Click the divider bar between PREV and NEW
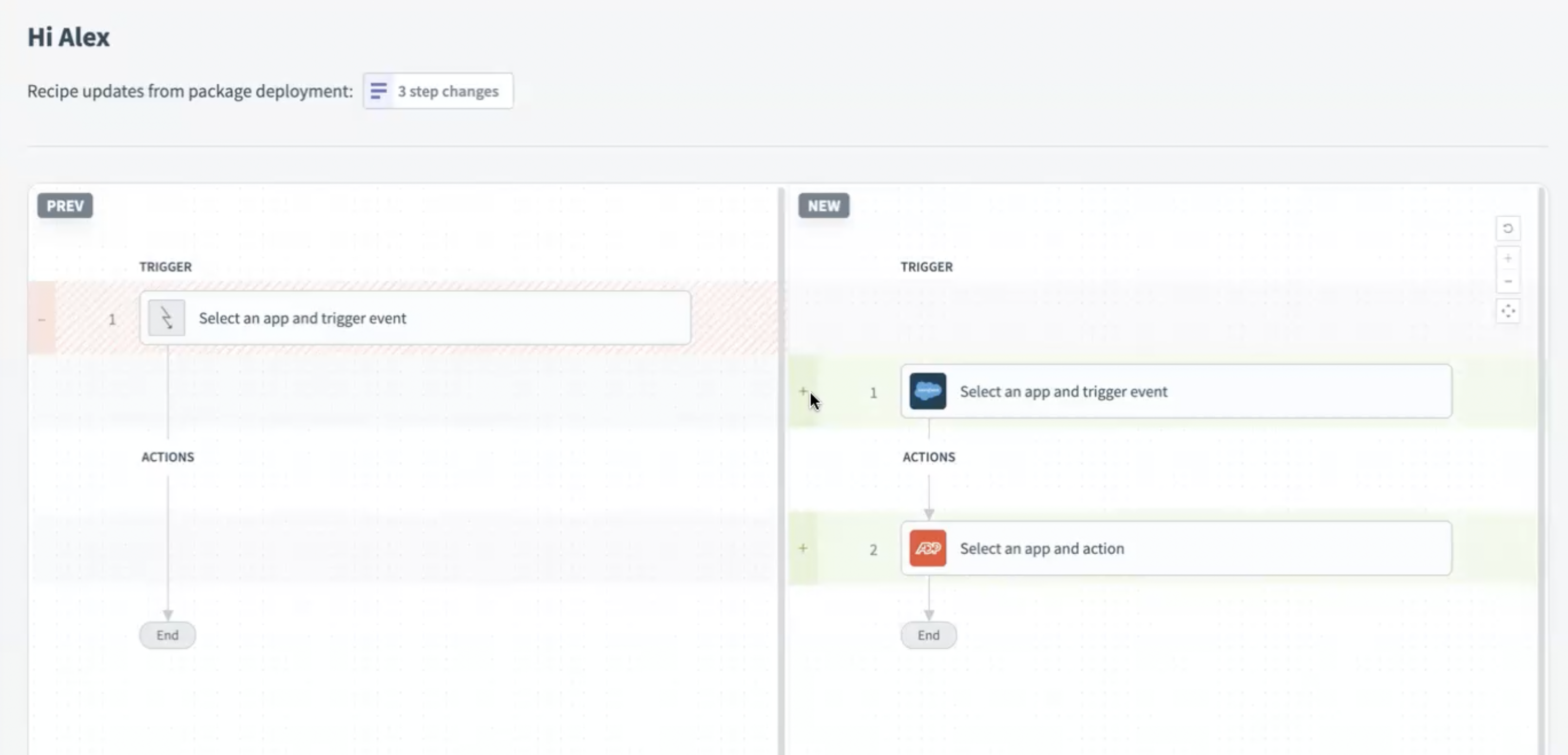1568x755 pixels. 781,469
